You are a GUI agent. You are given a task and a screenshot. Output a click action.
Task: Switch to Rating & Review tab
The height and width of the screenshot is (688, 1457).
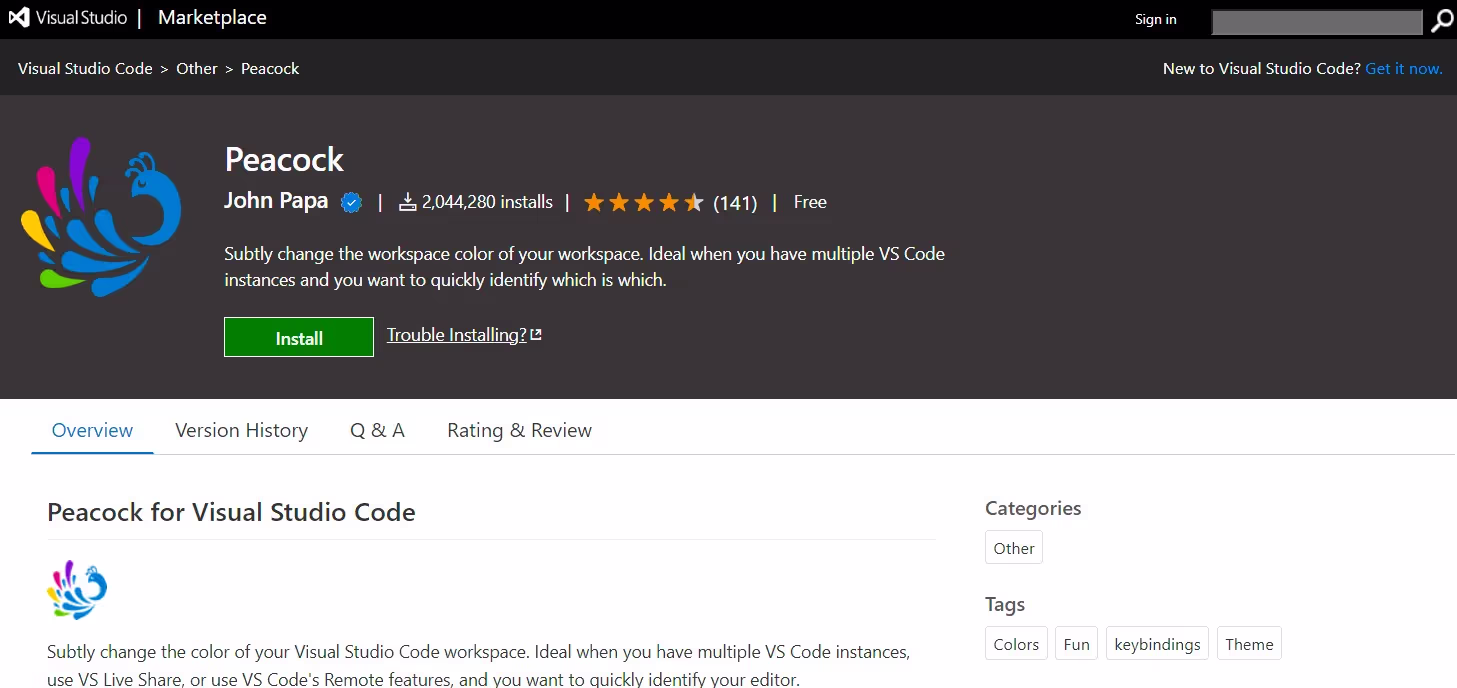pos(519,431)
